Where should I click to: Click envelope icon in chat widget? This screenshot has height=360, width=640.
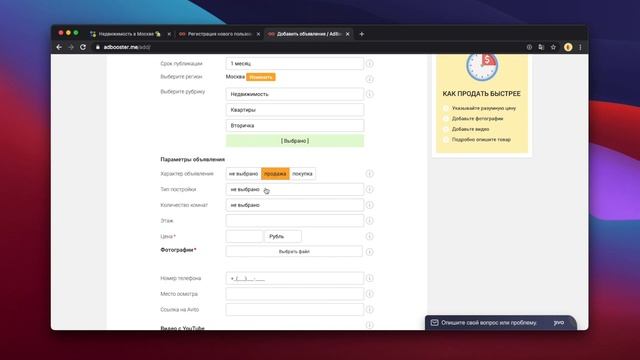434,322
